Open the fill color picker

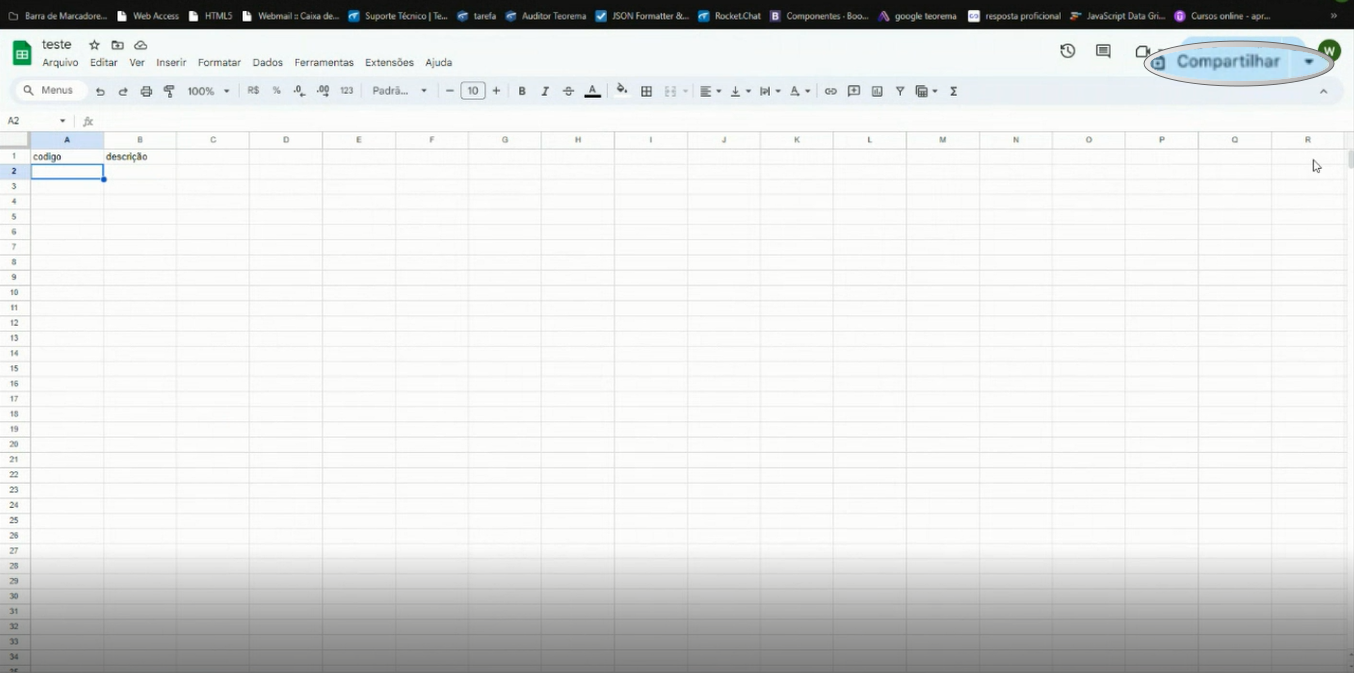622,90
